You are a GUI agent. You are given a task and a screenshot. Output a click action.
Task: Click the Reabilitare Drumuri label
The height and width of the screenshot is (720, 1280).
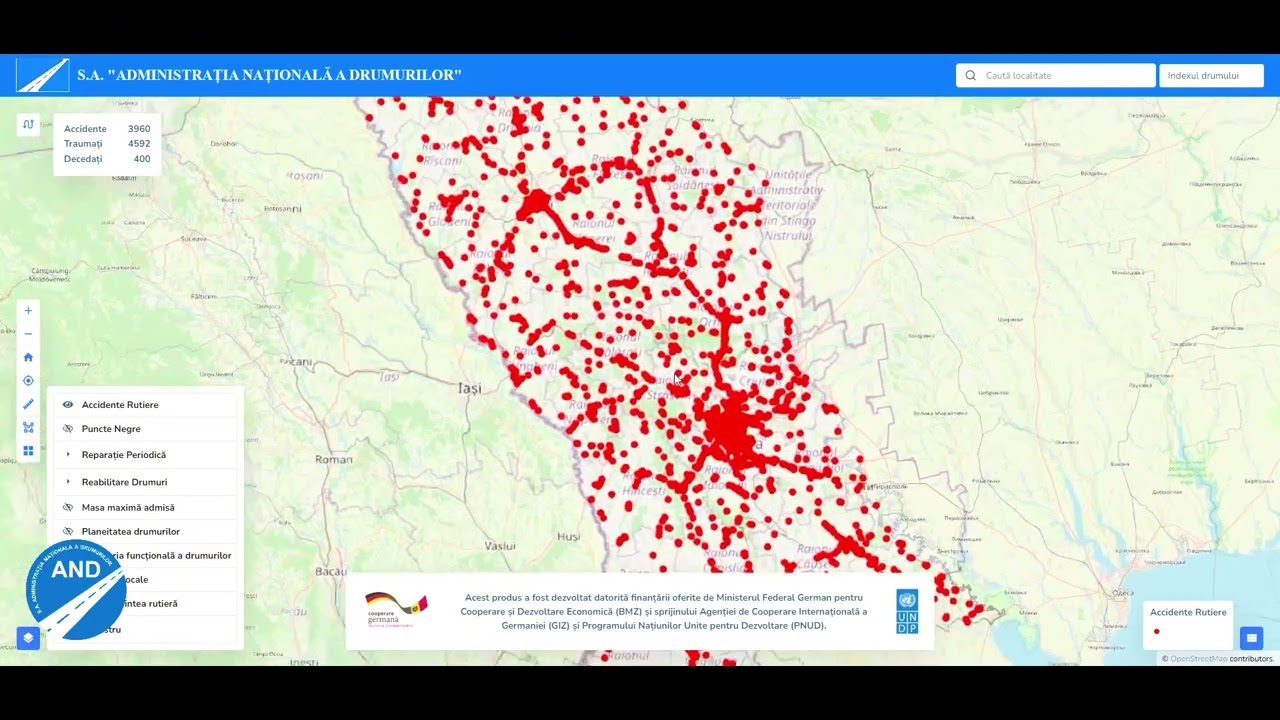coord(124,482)
